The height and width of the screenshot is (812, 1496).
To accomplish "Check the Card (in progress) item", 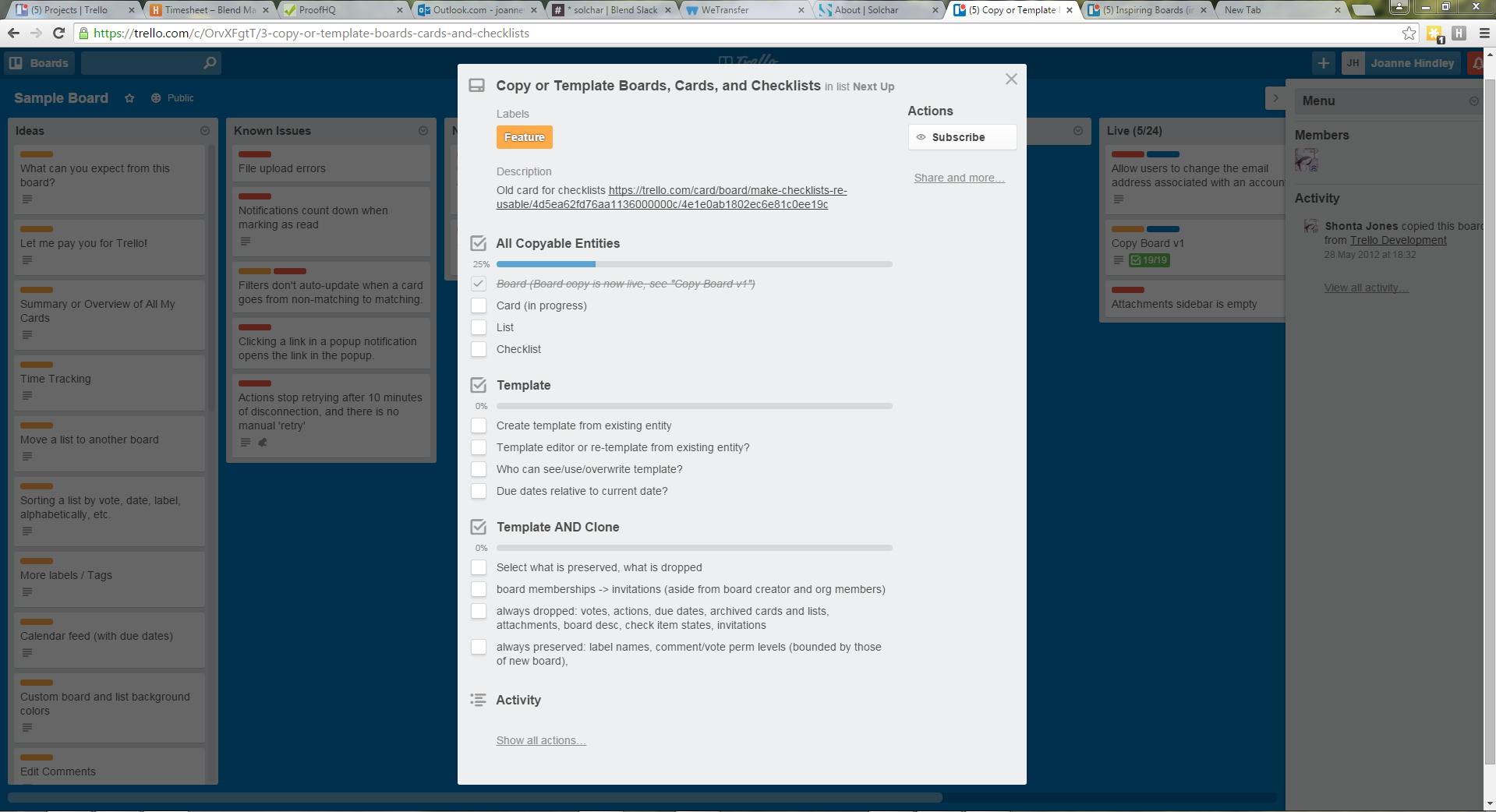I will pyautogui.click(x=479, y=305).
